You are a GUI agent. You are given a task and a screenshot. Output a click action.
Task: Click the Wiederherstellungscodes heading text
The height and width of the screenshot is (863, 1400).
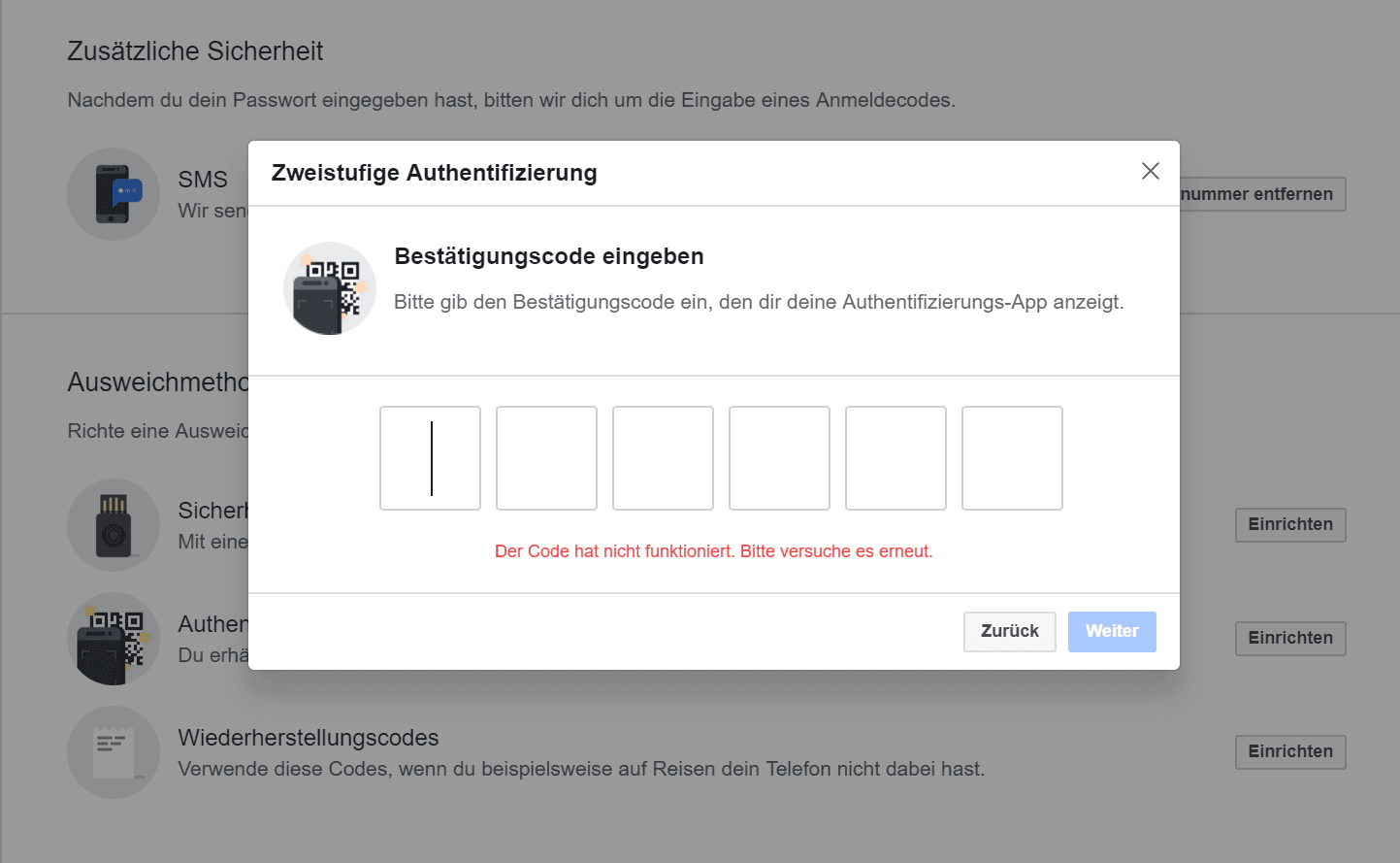[309, 738]
